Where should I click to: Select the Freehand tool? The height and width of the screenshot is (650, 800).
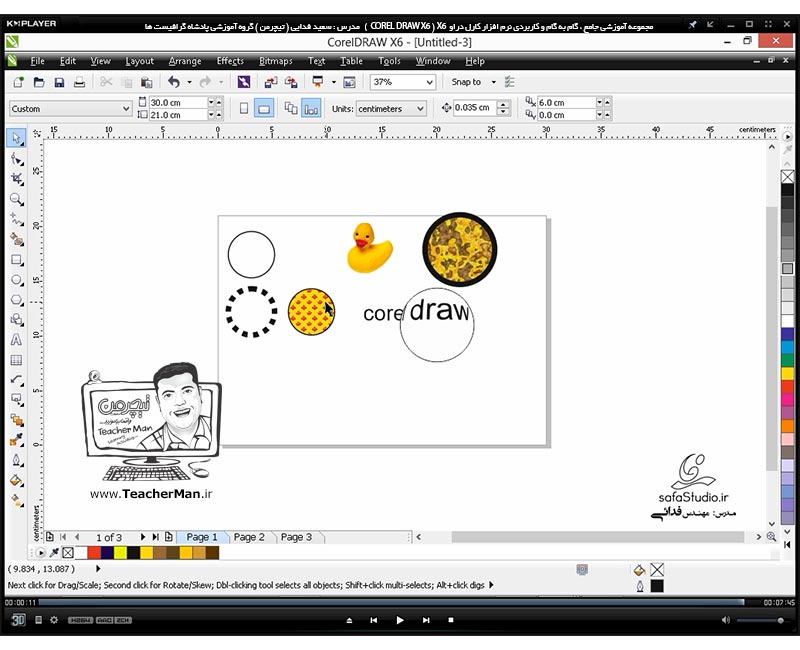click(x=17, y=219)
